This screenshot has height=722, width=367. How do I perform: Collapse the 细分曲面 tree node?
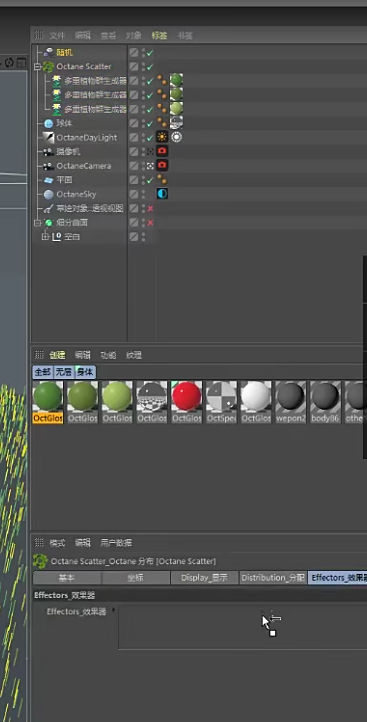(37, 223)
